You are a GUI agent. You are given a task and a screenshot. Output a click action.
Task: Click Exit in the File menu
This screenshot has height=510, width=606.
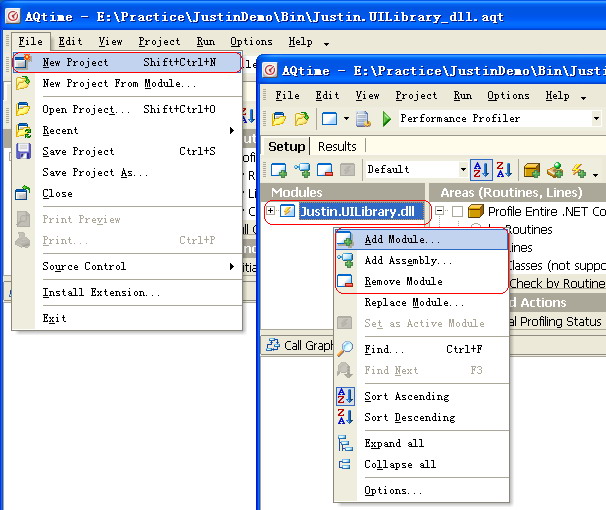tap(127, 318)
